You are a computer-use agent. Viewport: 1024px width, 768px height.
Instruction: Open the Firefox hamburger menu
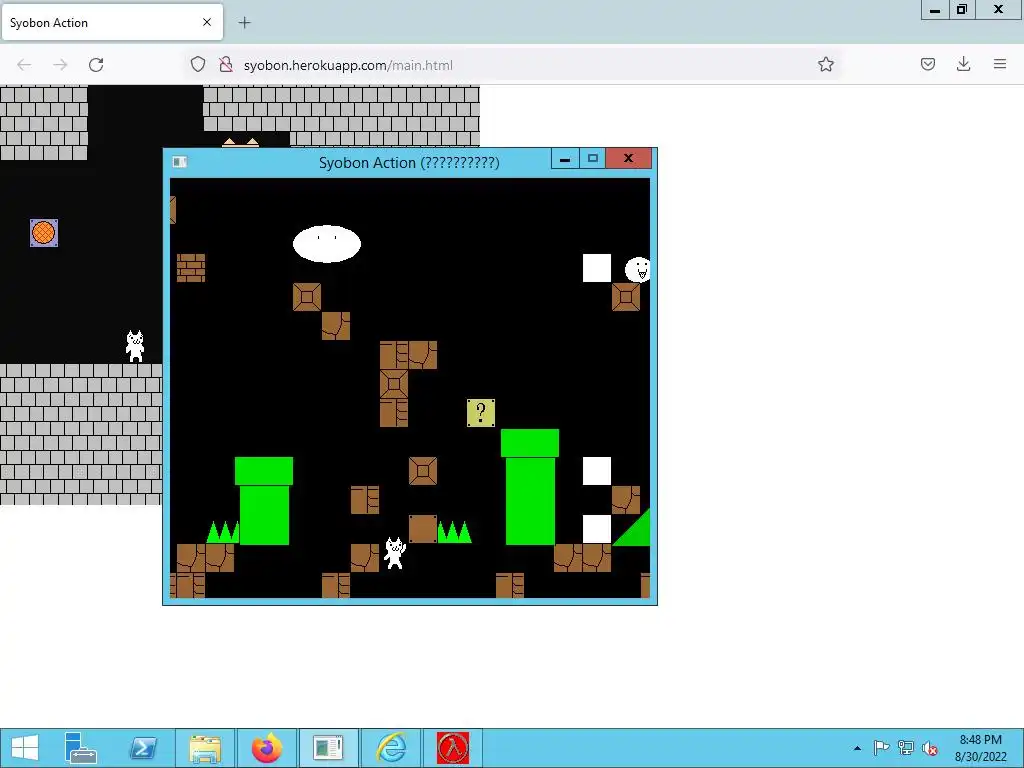pos(1000,64)
